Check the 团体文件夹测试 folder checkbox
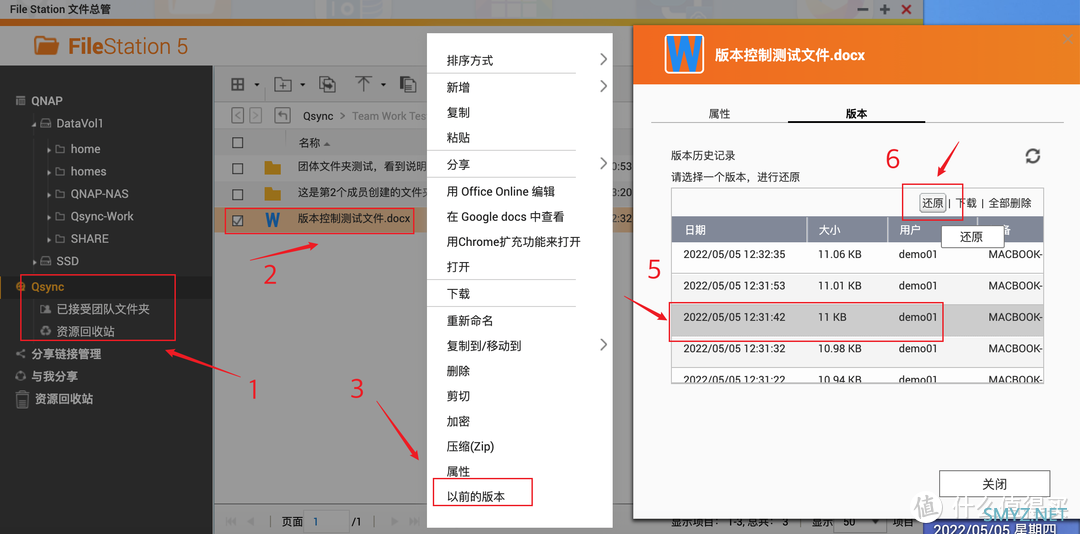The width and height of the screenshot is (1080, 534). pos(238,168)
